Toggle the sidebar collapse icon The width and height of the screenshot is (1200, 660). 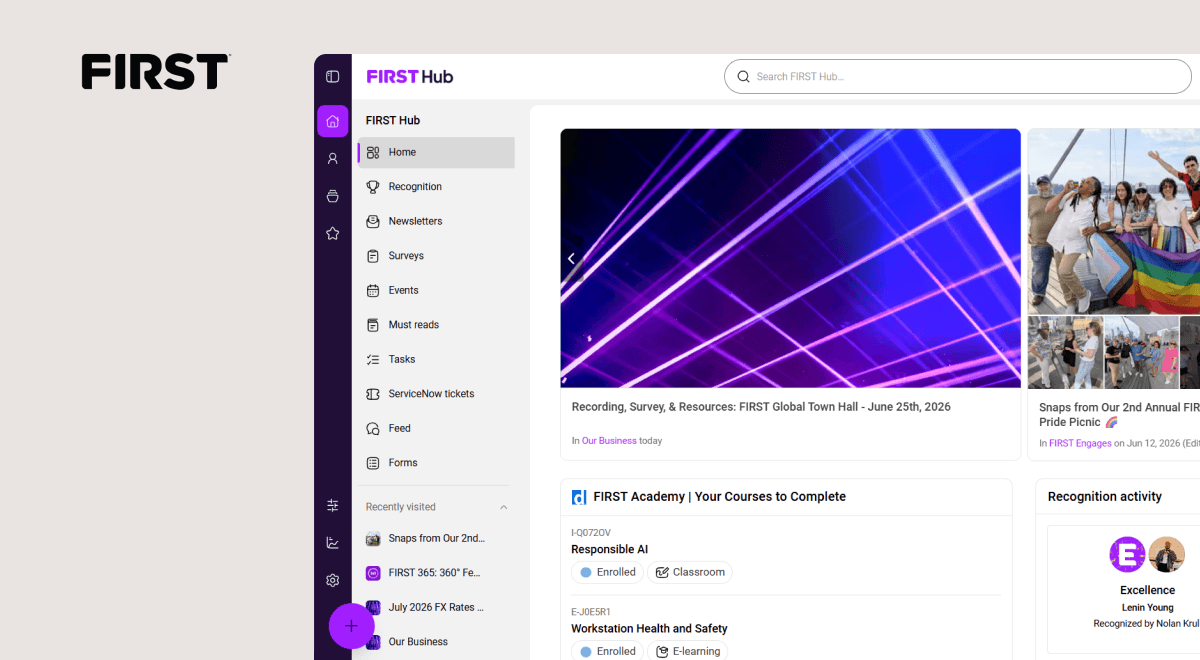333,77
